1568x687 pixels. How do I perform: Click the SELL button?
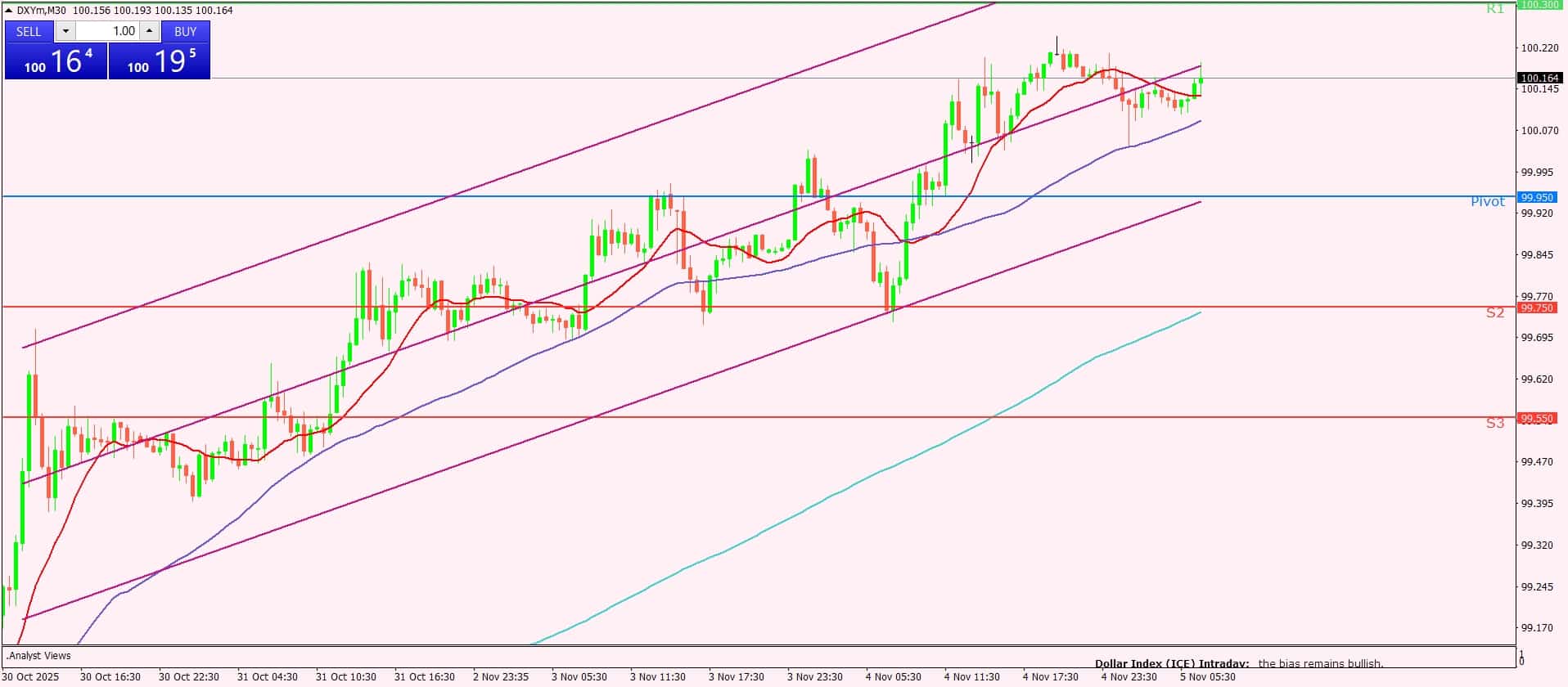pyautogui.click(x=29, y=31)
